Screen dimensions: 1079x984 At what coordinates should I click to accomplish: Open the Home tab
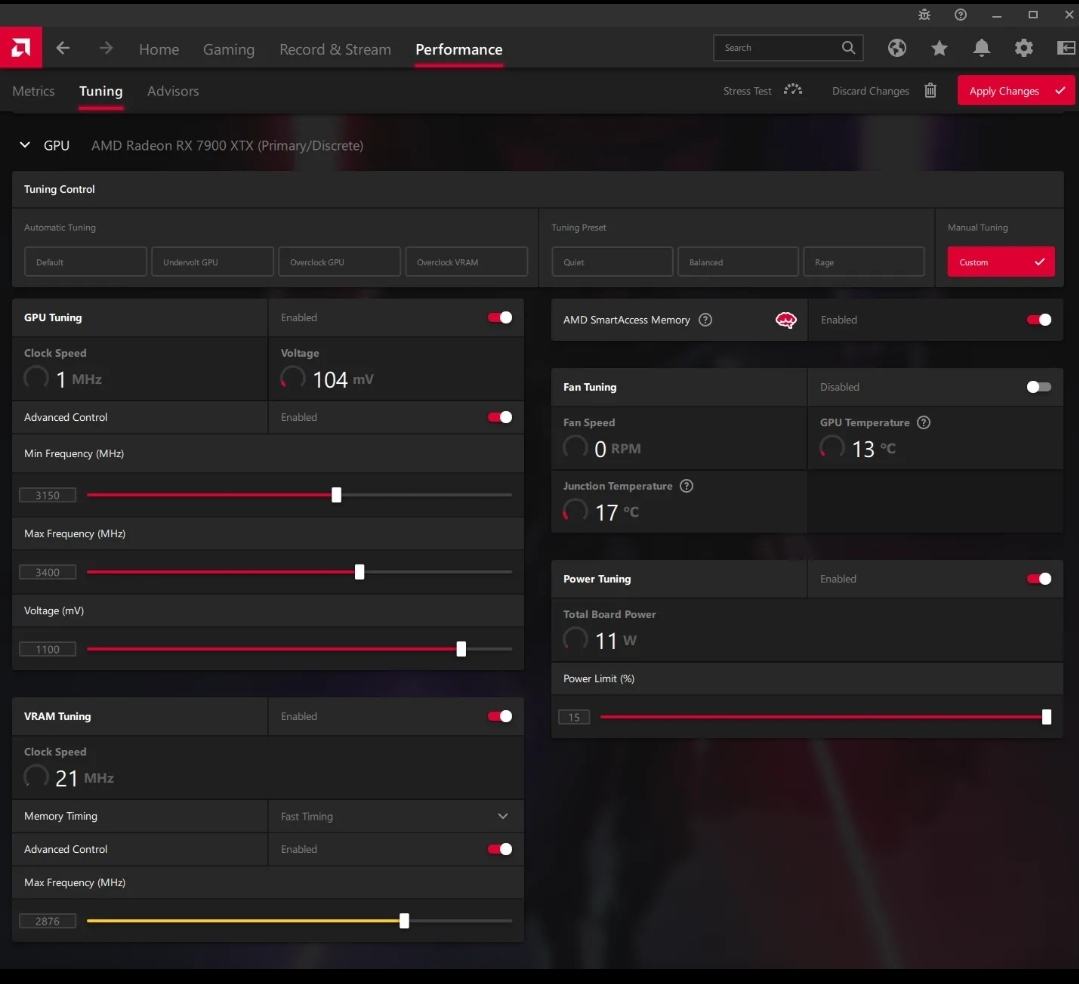159,50
